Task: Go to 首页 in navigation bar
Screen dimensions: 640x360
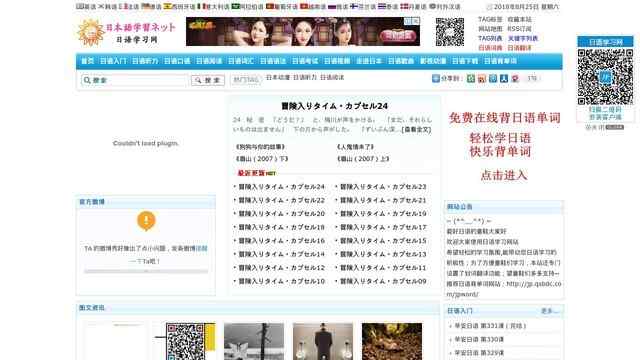Action: pos(87,61)
